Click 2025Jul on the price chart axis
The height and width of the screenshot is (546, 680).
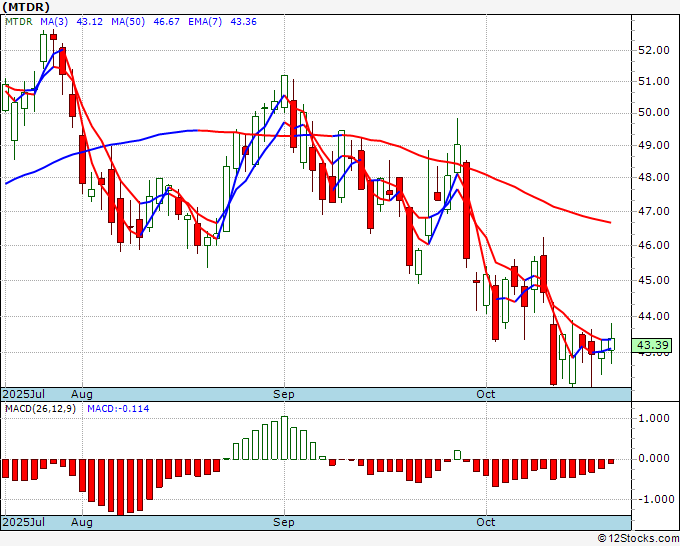point(24,394)
